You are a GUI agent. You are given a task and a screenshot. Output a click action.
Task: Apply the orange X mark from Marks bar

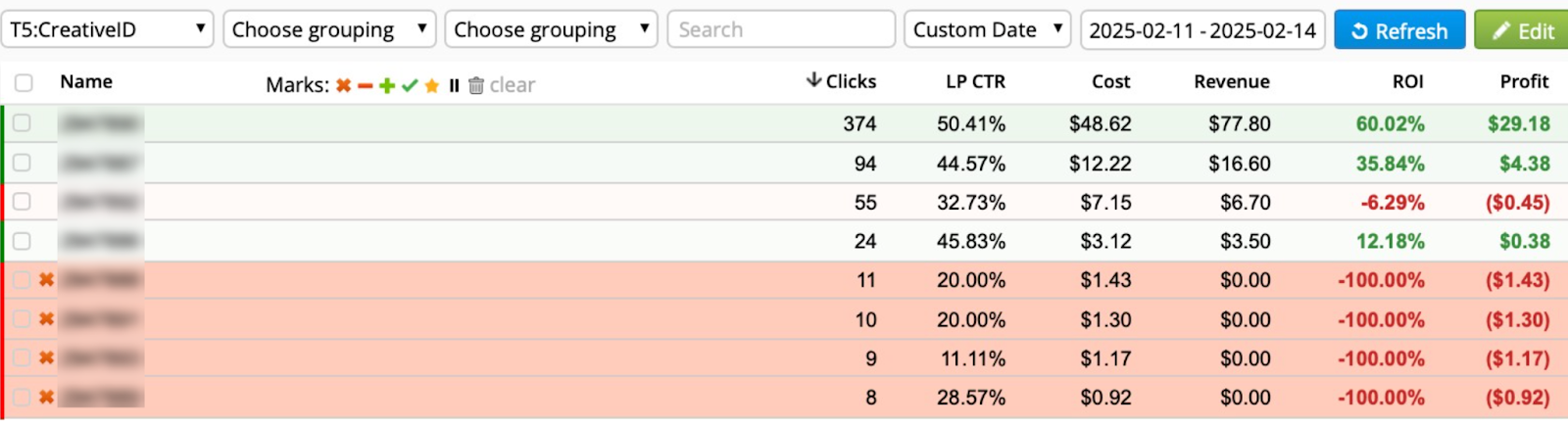coord(343,86)
